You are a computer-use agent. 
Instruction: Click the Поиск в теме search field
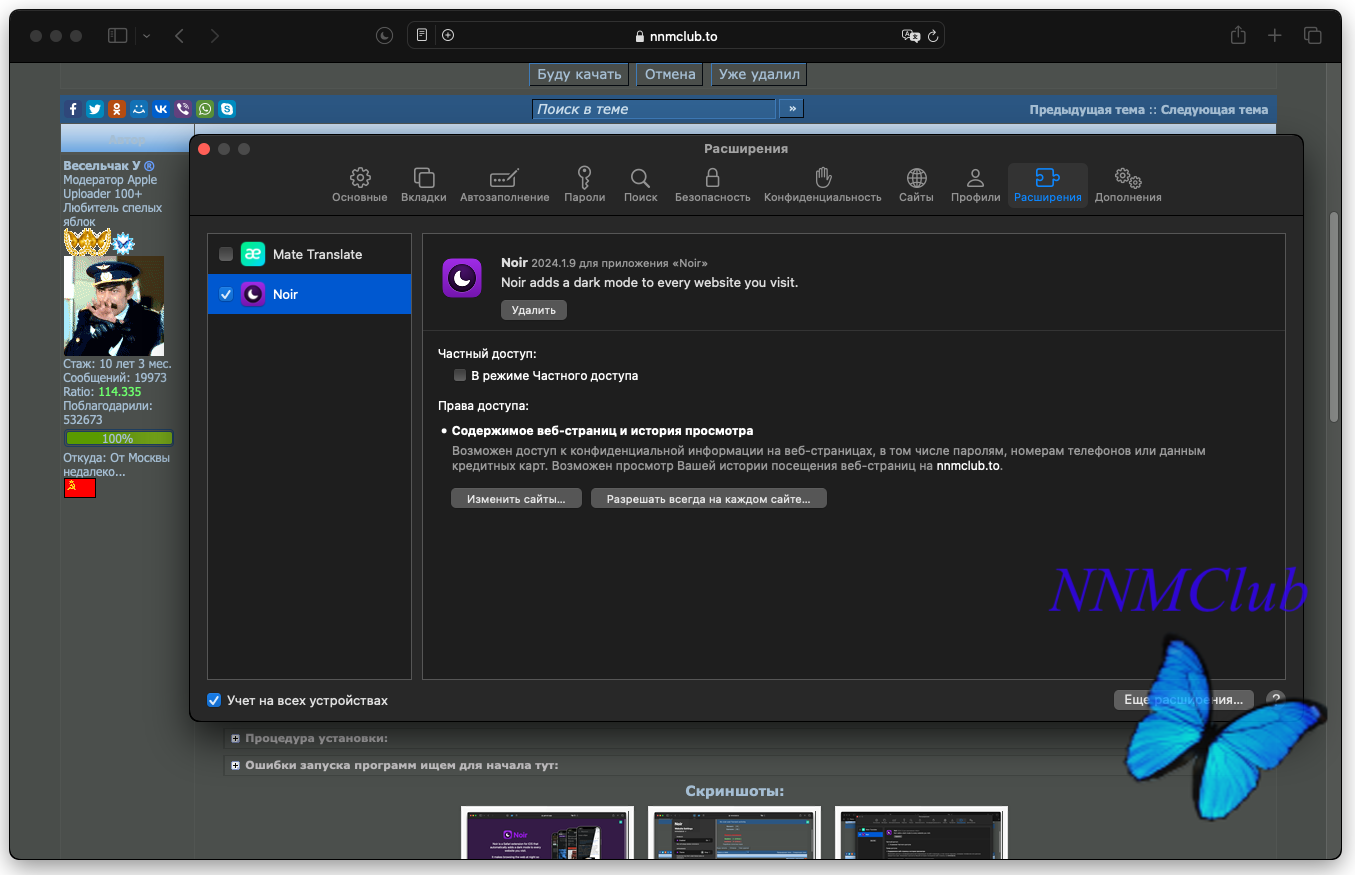[654, 109]
